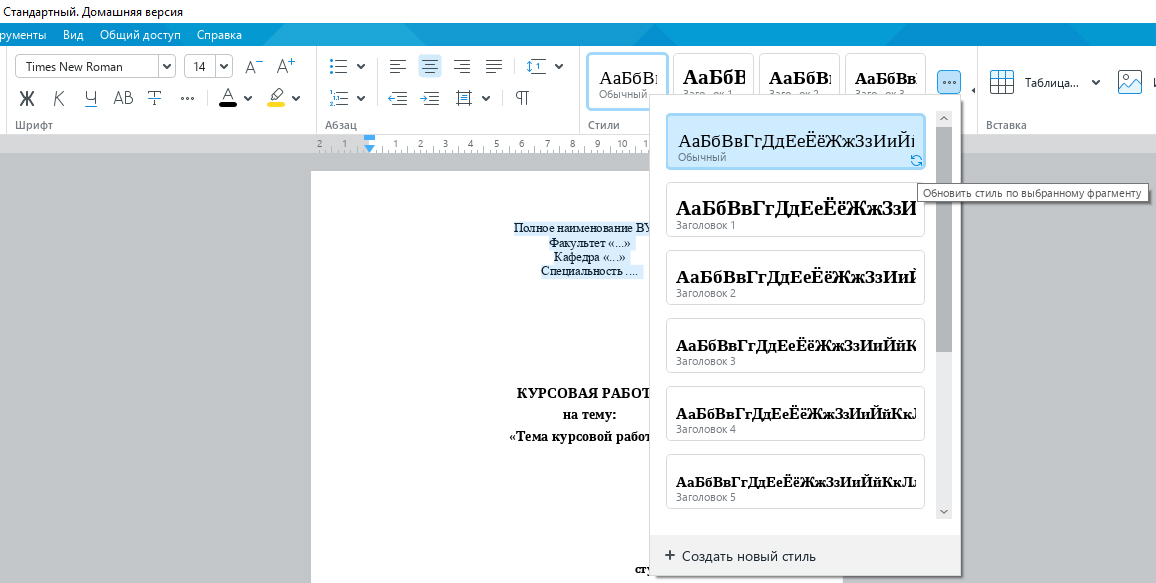The width and height of the screenshot is (1156, 583).
Task: Open Общий доступ menu
Action: pos(140,35)
